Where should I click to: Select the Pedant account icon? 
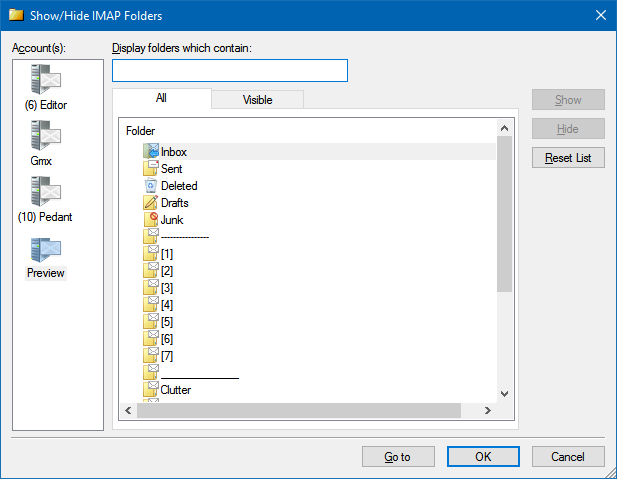pyautogui.click(x=46, y=191)
